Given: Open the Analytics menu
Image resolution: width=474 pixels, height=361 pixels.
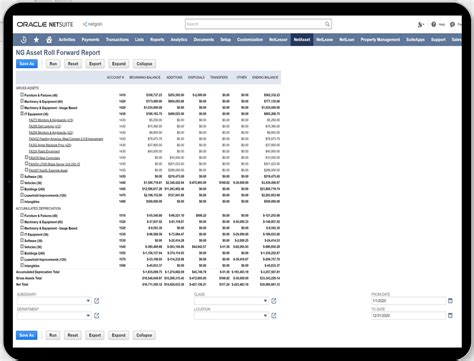Looking at the screenshot, I should [x=179, y=40].
